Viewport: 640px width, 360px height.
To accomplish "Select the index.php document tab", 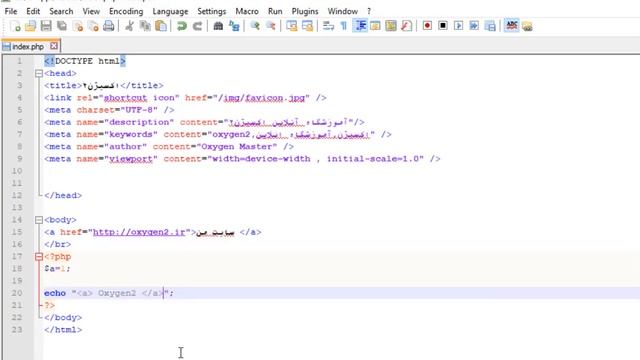I will (27, 47).
